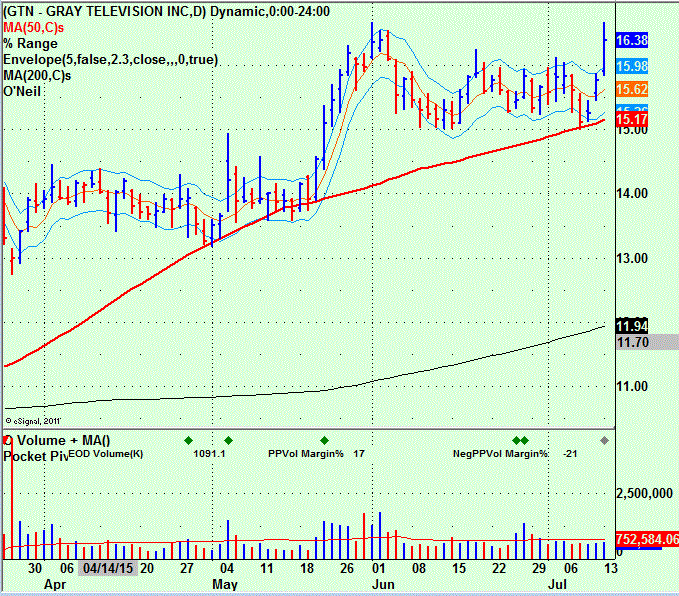This screenshot has height=596, width=679.
Task: Click the 26 date label on time axis
Action: [347, 568]
